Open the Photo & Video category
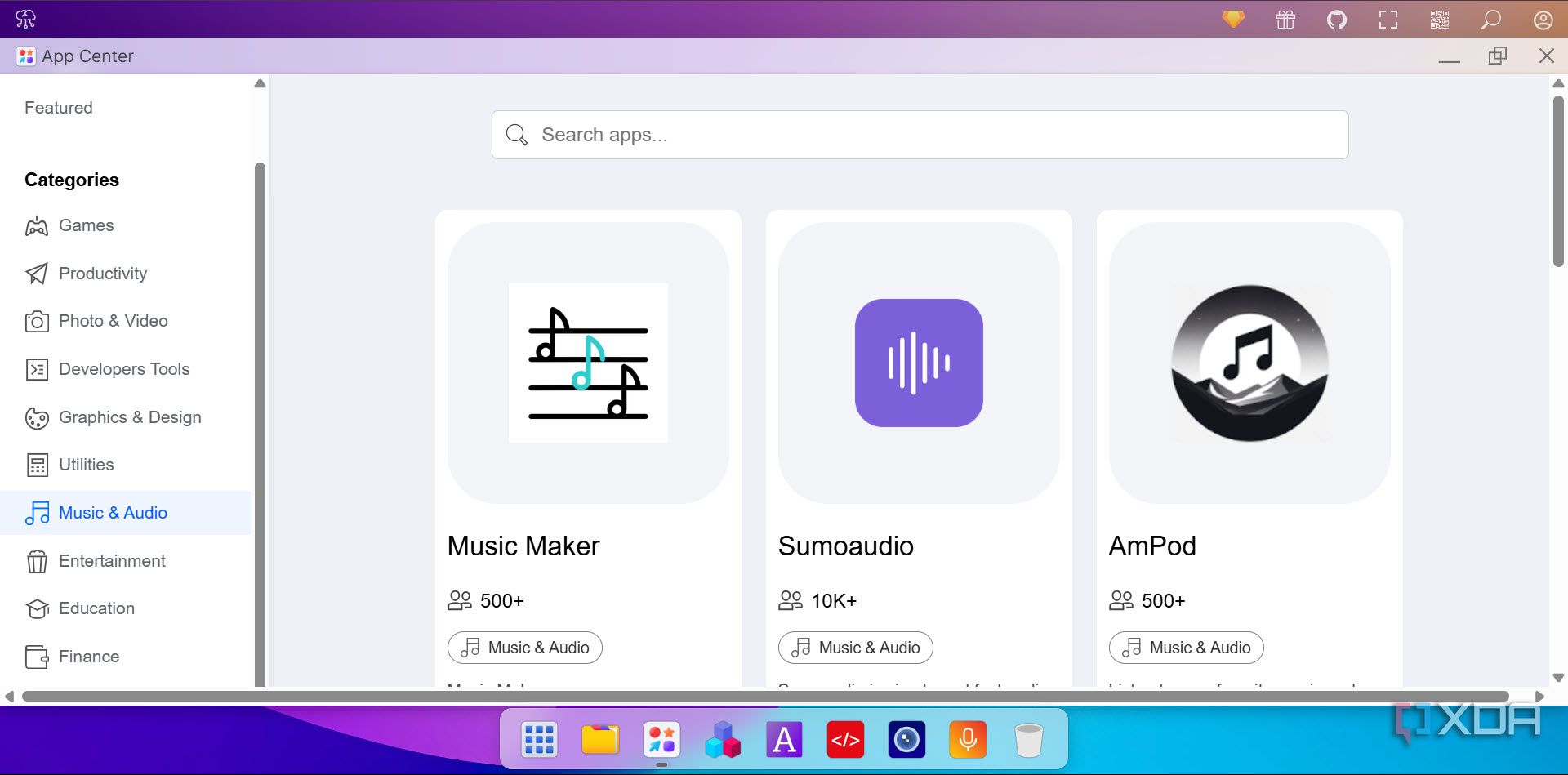 coord(96,321)
